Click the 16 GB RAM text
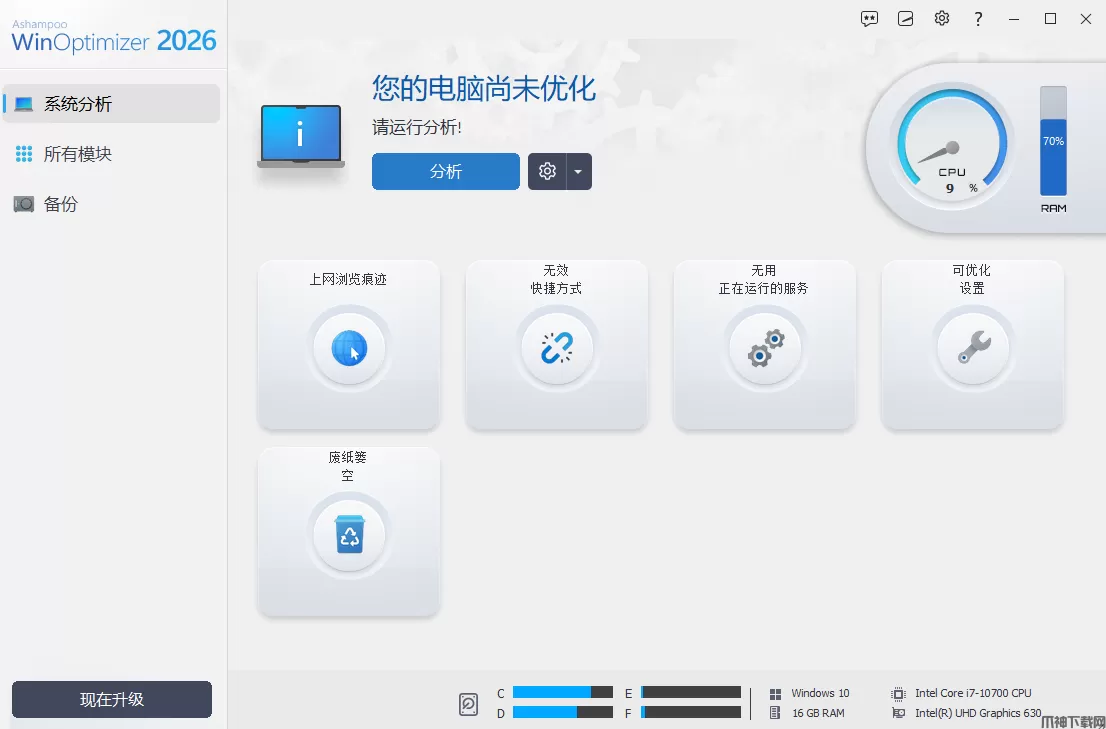Screen dimensions: 1106x729 tap(818, 713)
